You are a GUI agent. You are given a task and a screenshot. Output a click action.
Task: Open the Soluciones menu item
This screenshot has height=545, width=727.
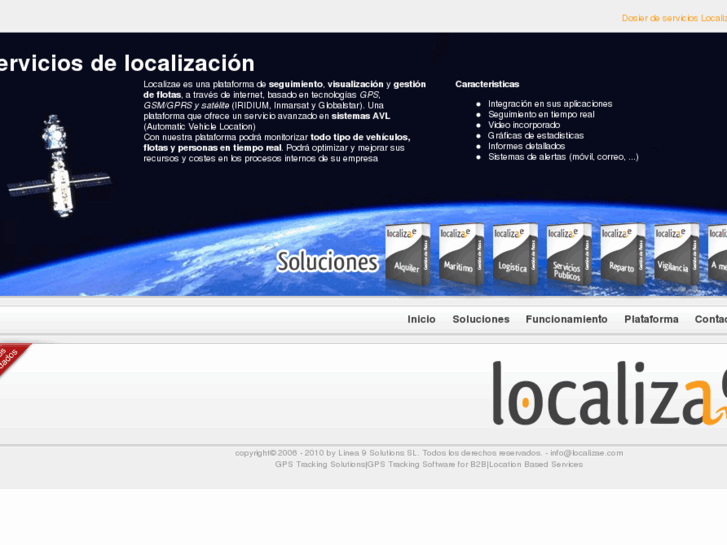481,319
